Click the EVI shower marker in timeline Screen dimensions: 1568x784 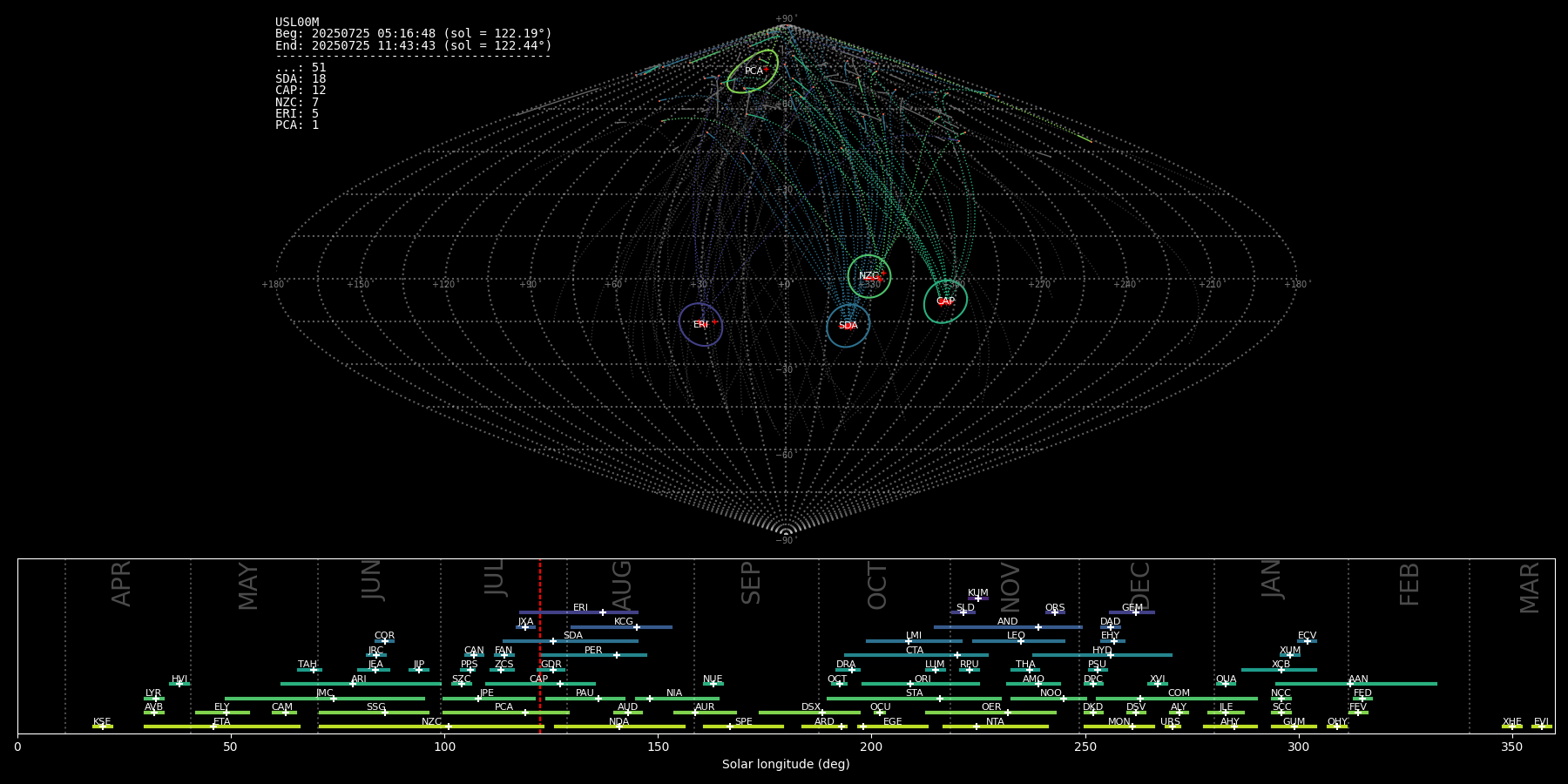point(1542,727)
